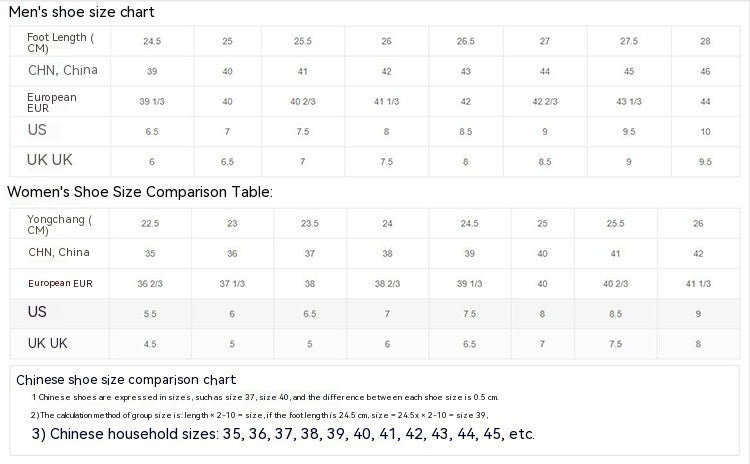The image size is (750, 464).
Task: Select men's foot length cell 28
Action: pos(705,42)
